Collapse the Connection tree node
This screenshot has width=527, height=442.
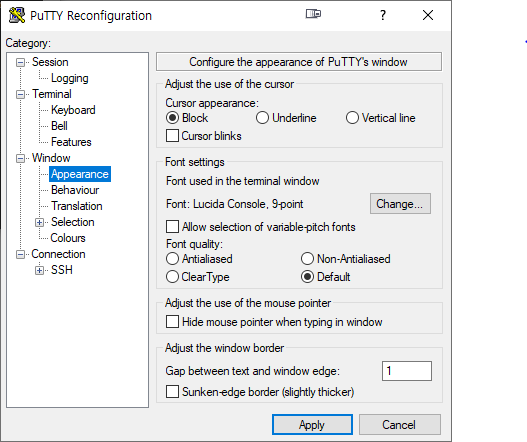pyautogui.click(x=21, y=254)
